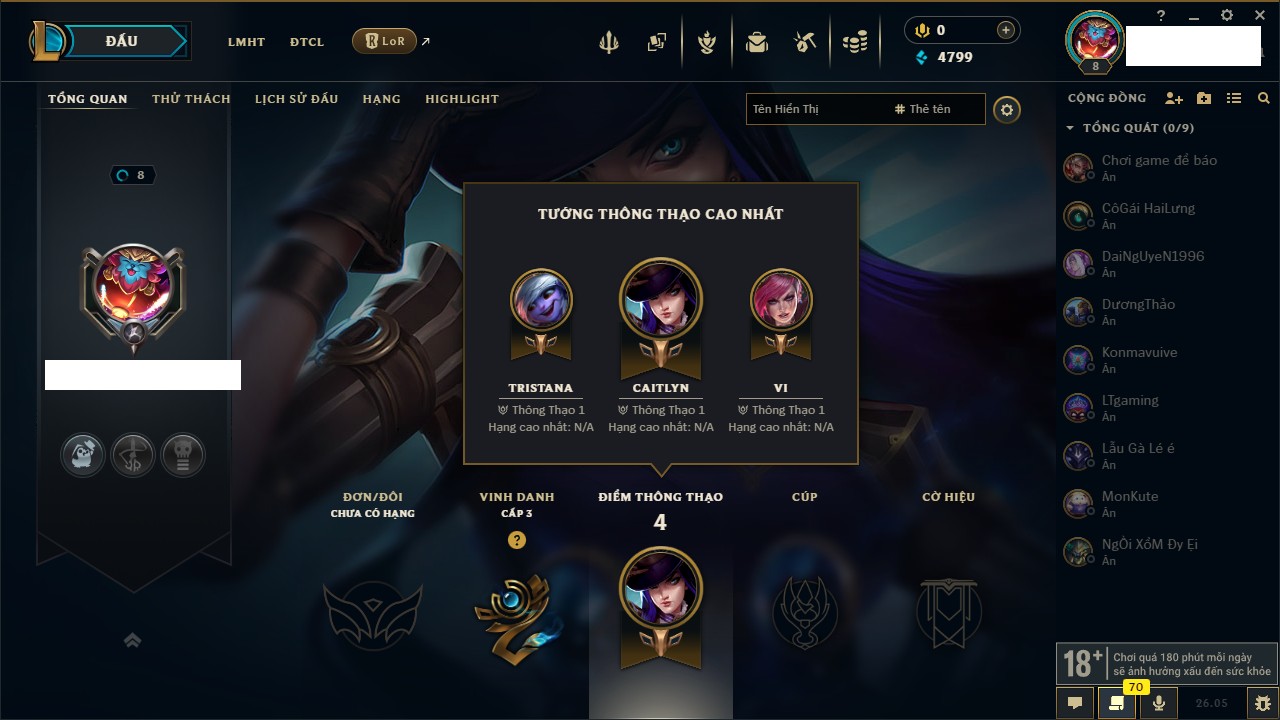
Task: Open the LỊCH SỬ ĐẤU tab
Action: 296,99
